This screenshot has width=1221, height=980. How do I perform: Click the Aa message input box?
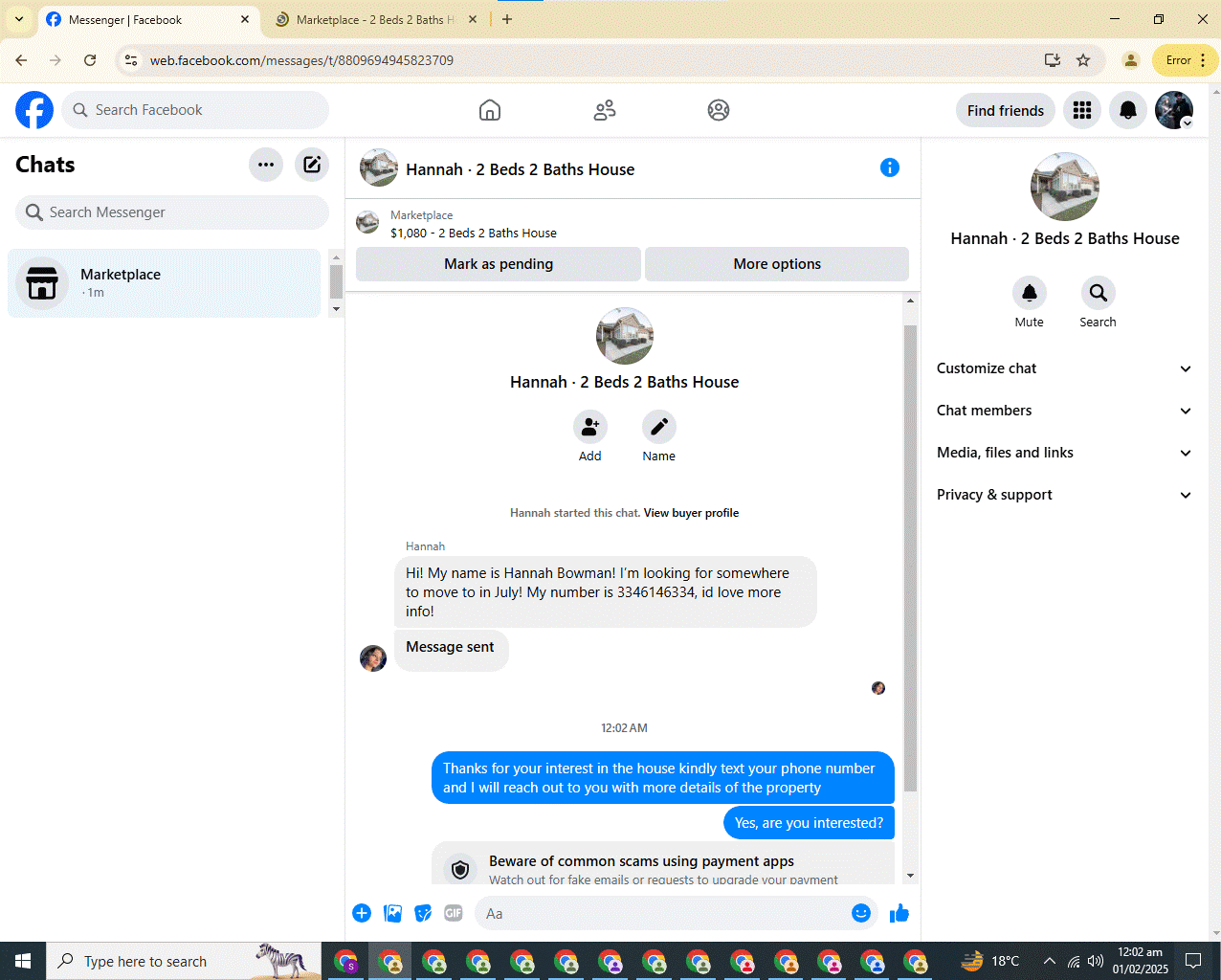(662, 913)
